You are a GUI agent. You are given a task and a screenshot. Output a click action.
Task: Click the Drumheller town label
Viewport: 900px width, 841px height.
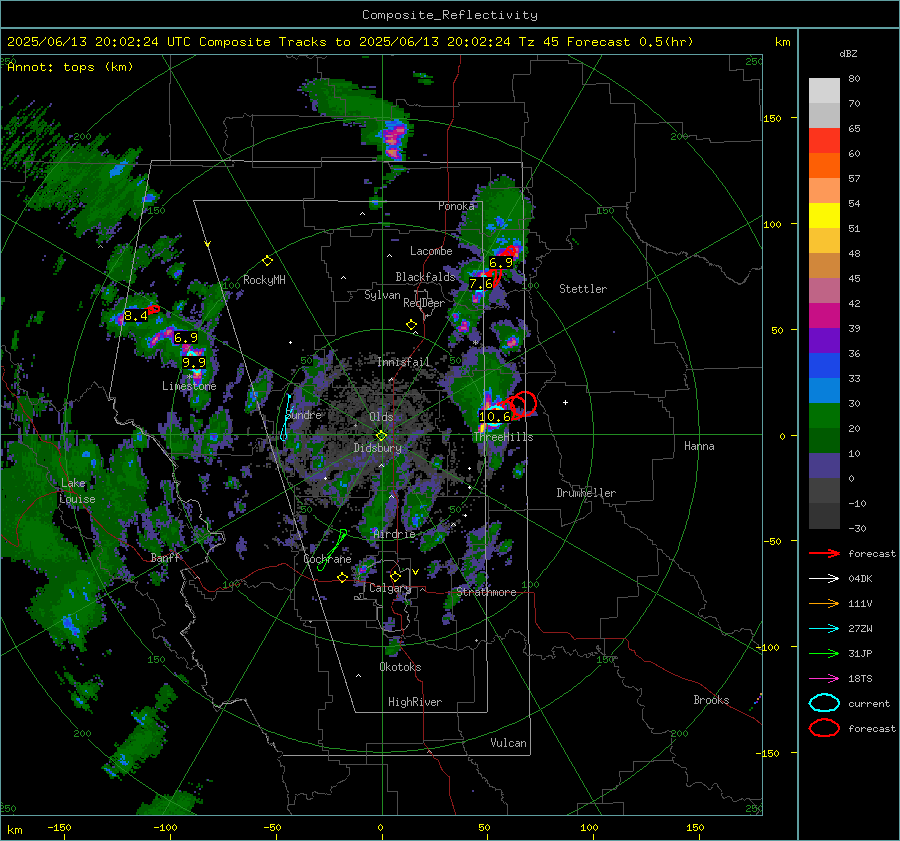coord(586,493)
